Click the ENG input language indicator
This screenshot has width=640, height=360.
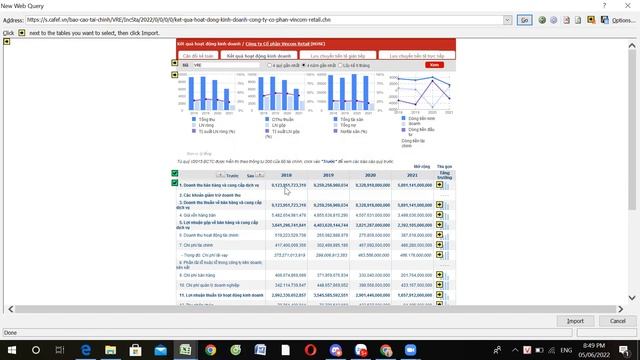point(566,350)
